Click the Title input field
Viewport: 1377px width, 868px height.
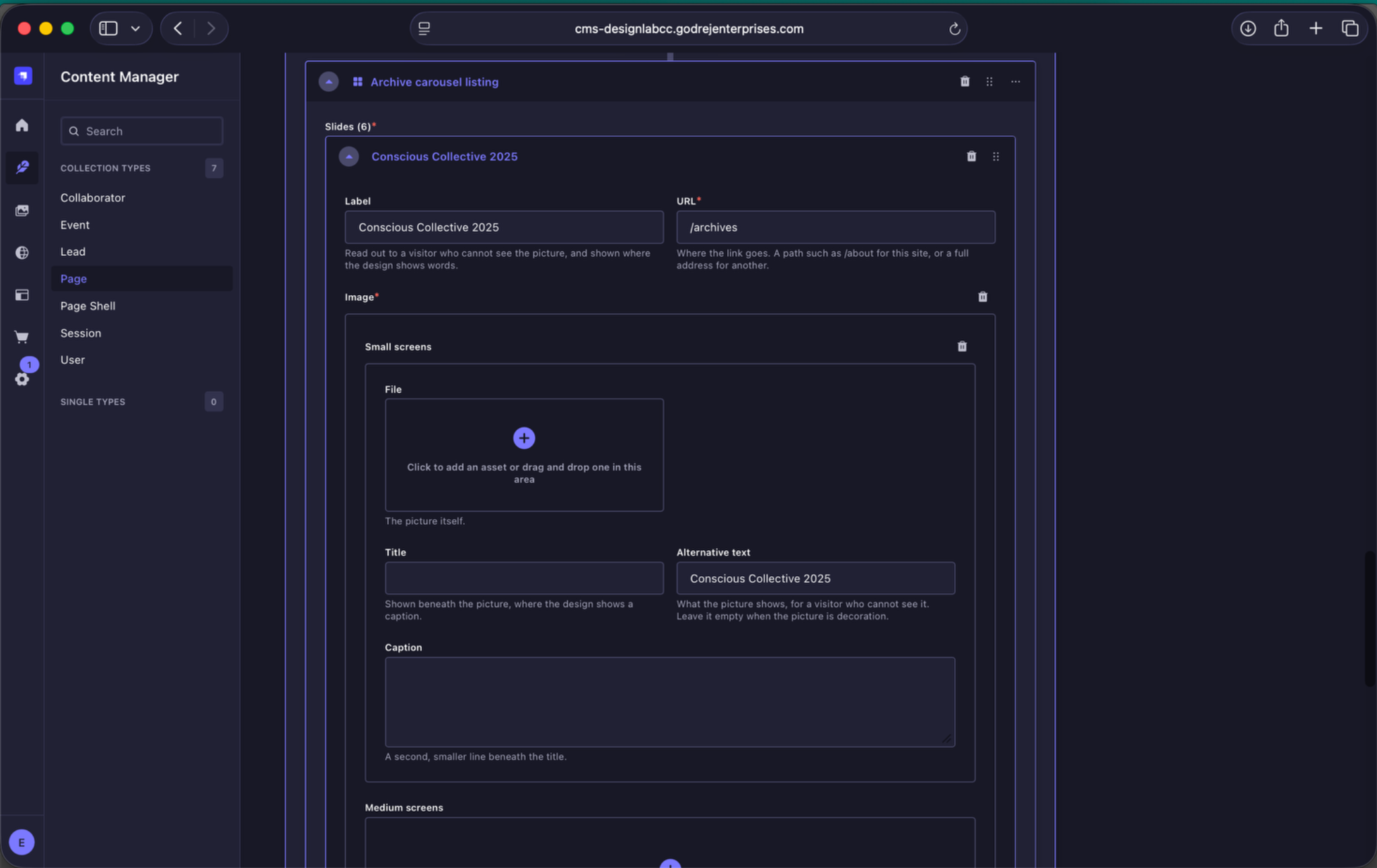coord(524,578)
